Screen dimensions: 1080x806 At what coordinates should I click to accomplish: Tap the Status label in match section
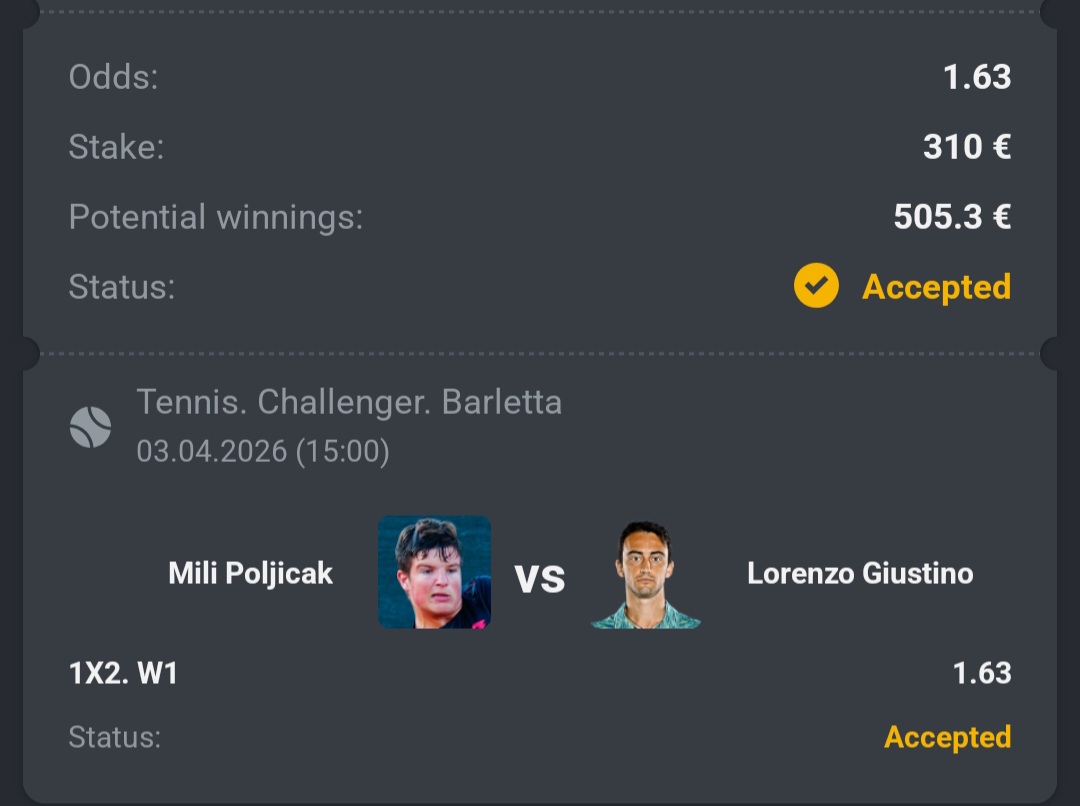tap(114, 737)
